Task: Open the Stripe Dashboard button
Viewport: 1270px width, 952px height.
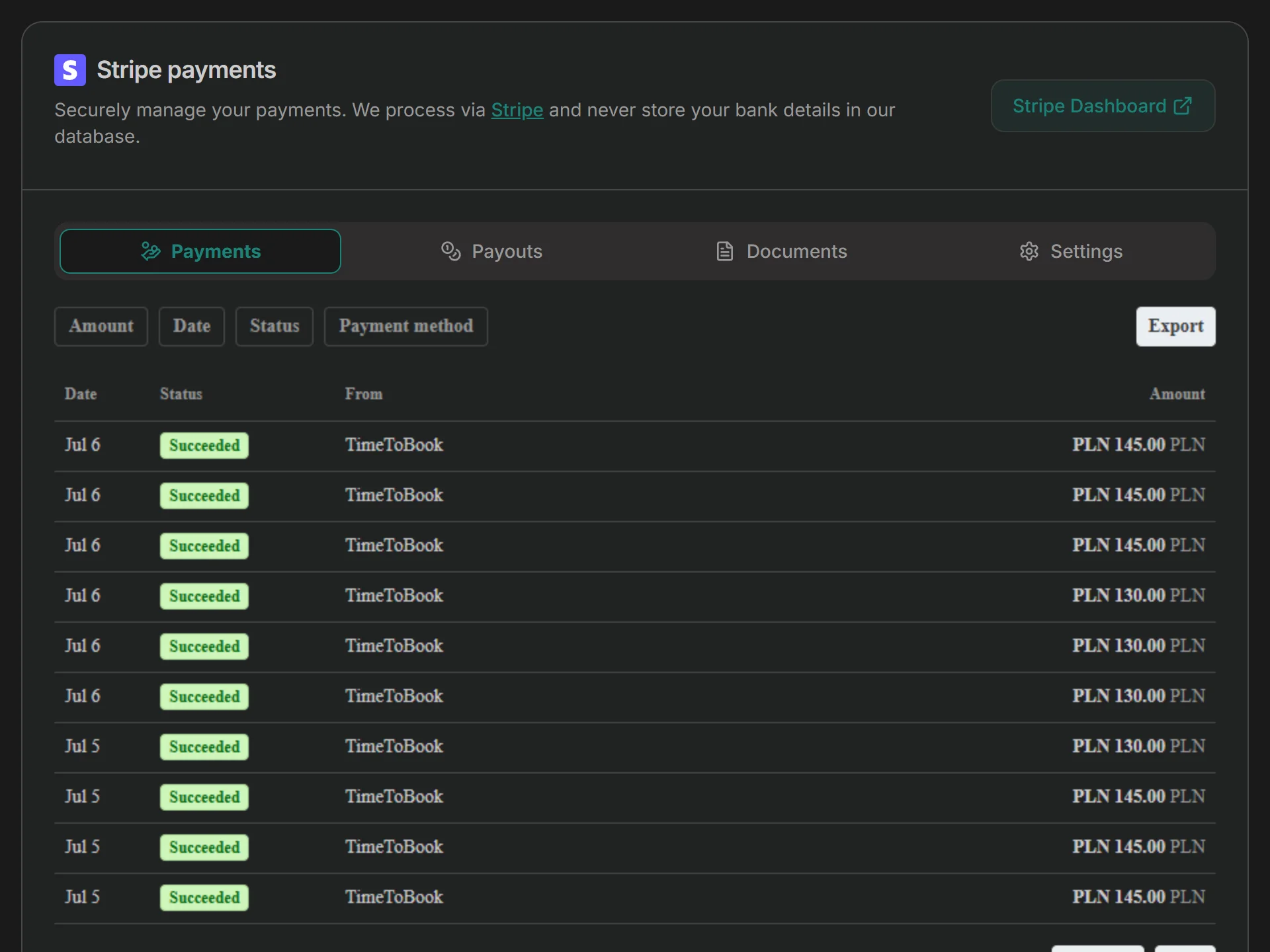Action: coord(1103,106)
